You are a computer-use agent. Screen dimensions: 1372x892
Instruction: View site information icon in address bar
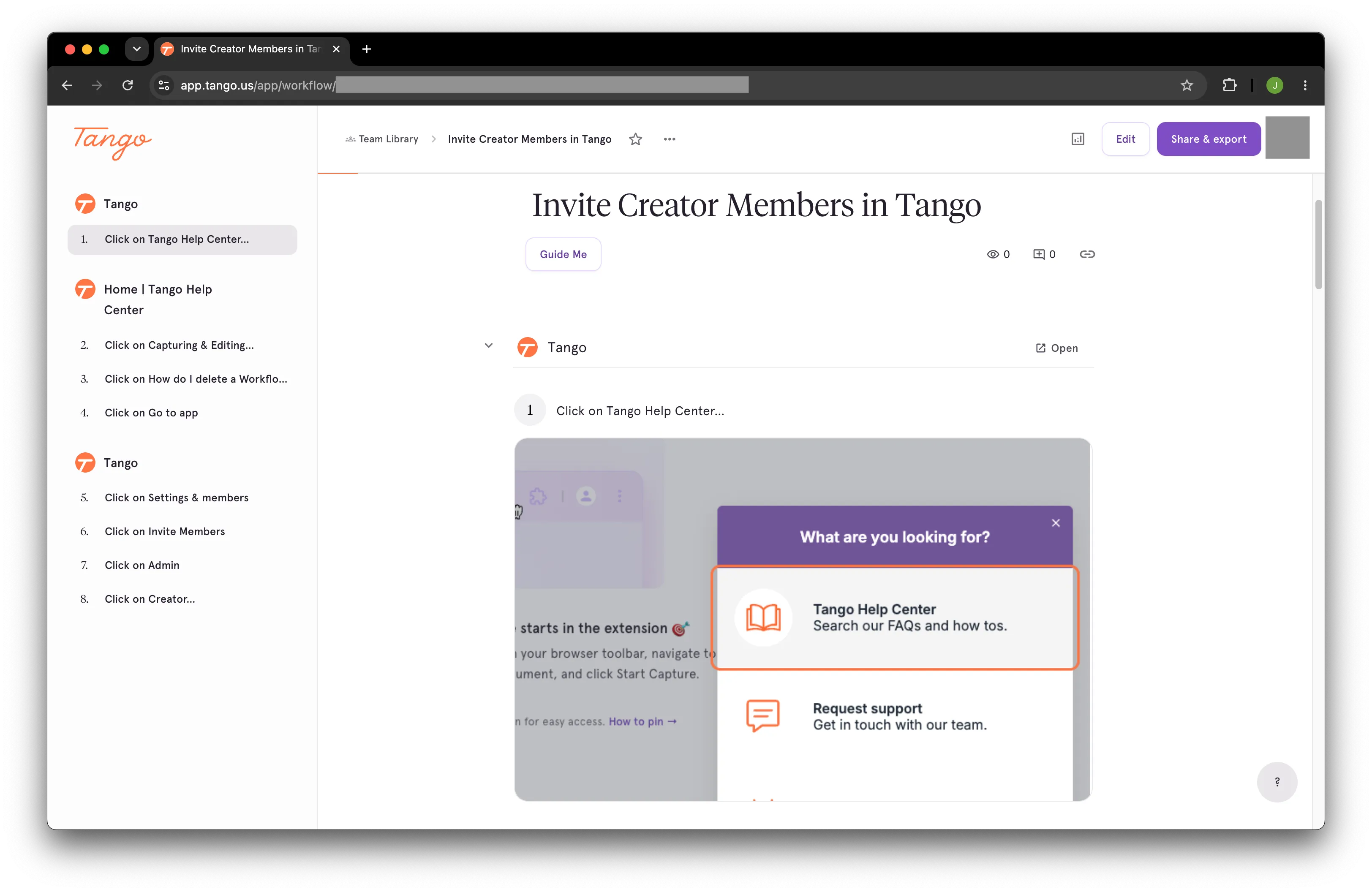click(x=164, y=85)
